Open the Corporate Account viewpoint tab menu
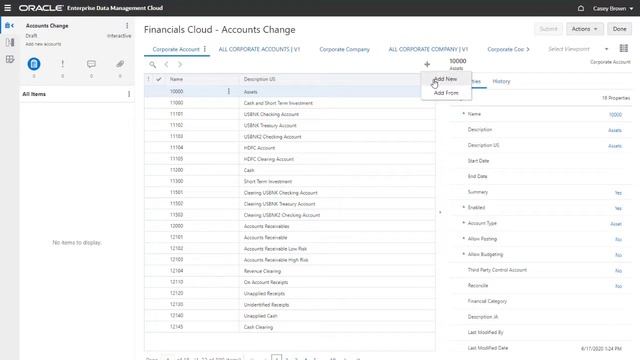 tap(205, 49)
